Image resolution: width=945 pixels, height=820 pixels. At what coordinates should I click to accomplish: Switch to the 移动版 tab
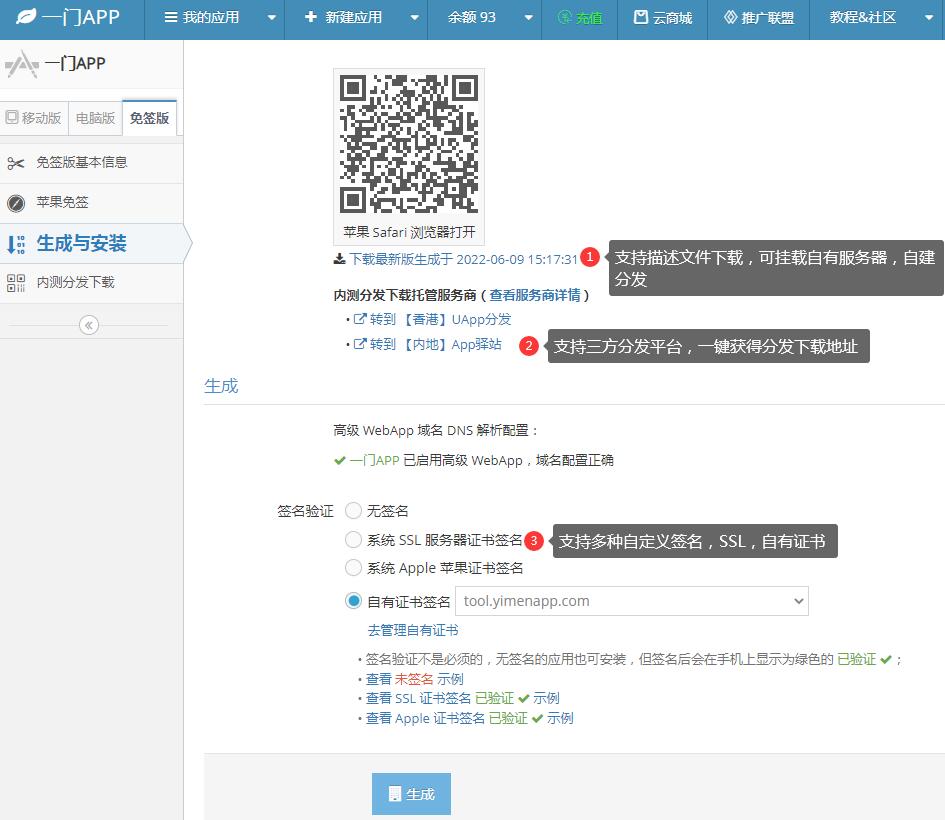click(34, 118)
